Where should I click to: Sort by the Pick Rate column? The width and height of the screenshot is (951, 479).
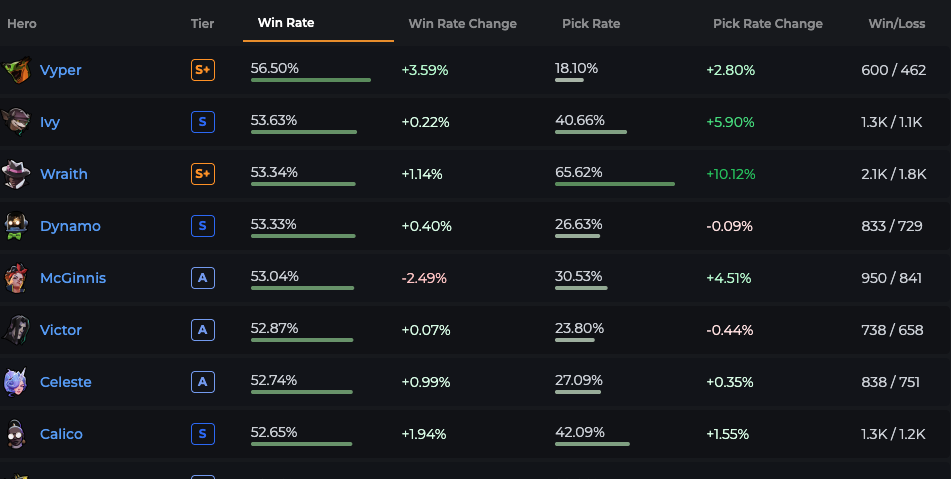[x=591, y=24]
